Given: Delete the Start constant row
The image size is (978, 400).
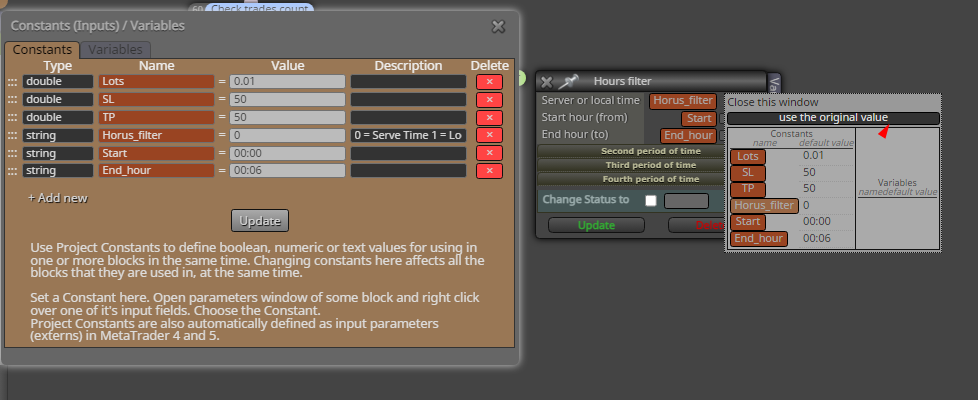Looking at the screenshot, I should tap(489, 154).
